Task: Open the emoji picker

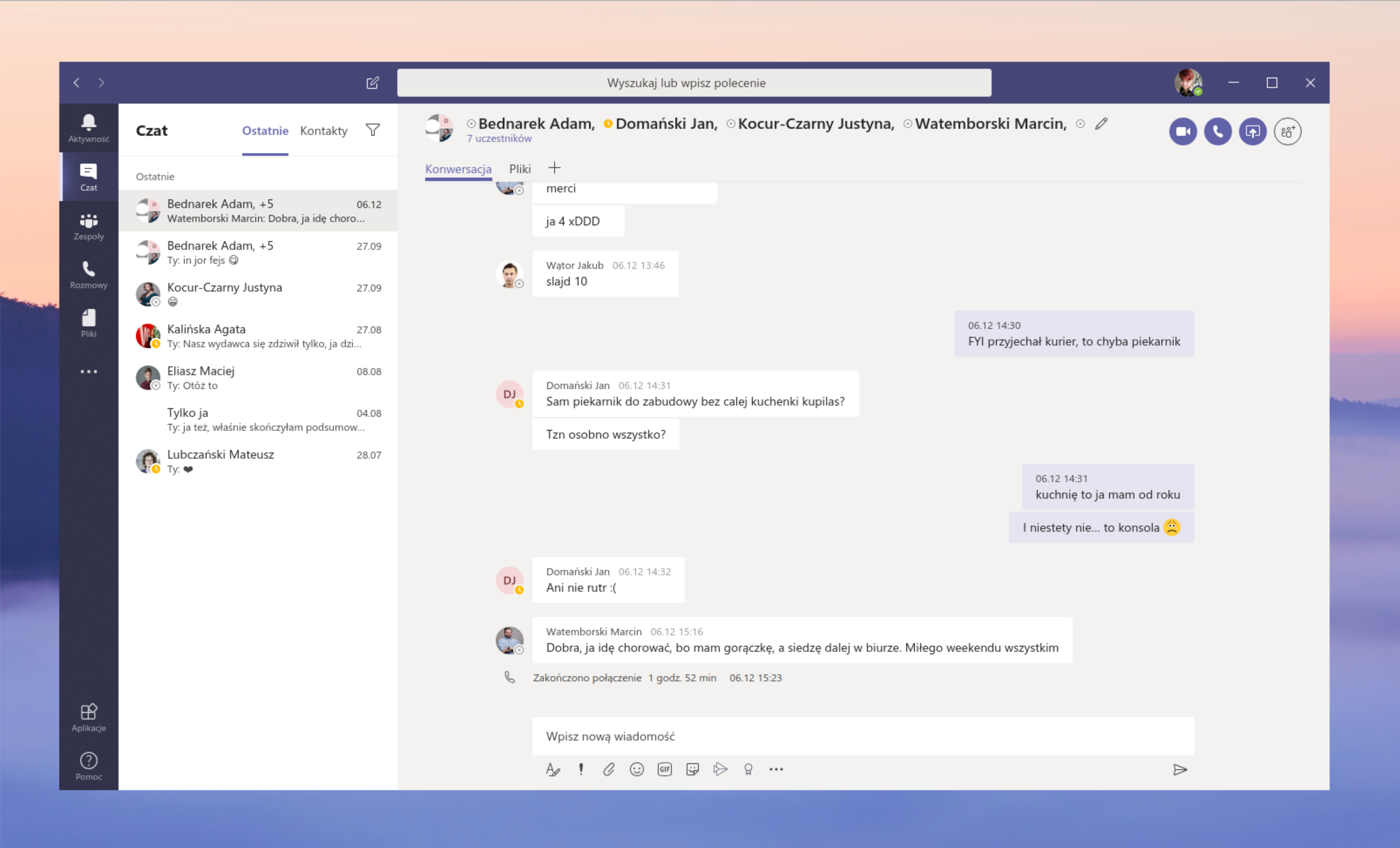Action: point(636,769)
